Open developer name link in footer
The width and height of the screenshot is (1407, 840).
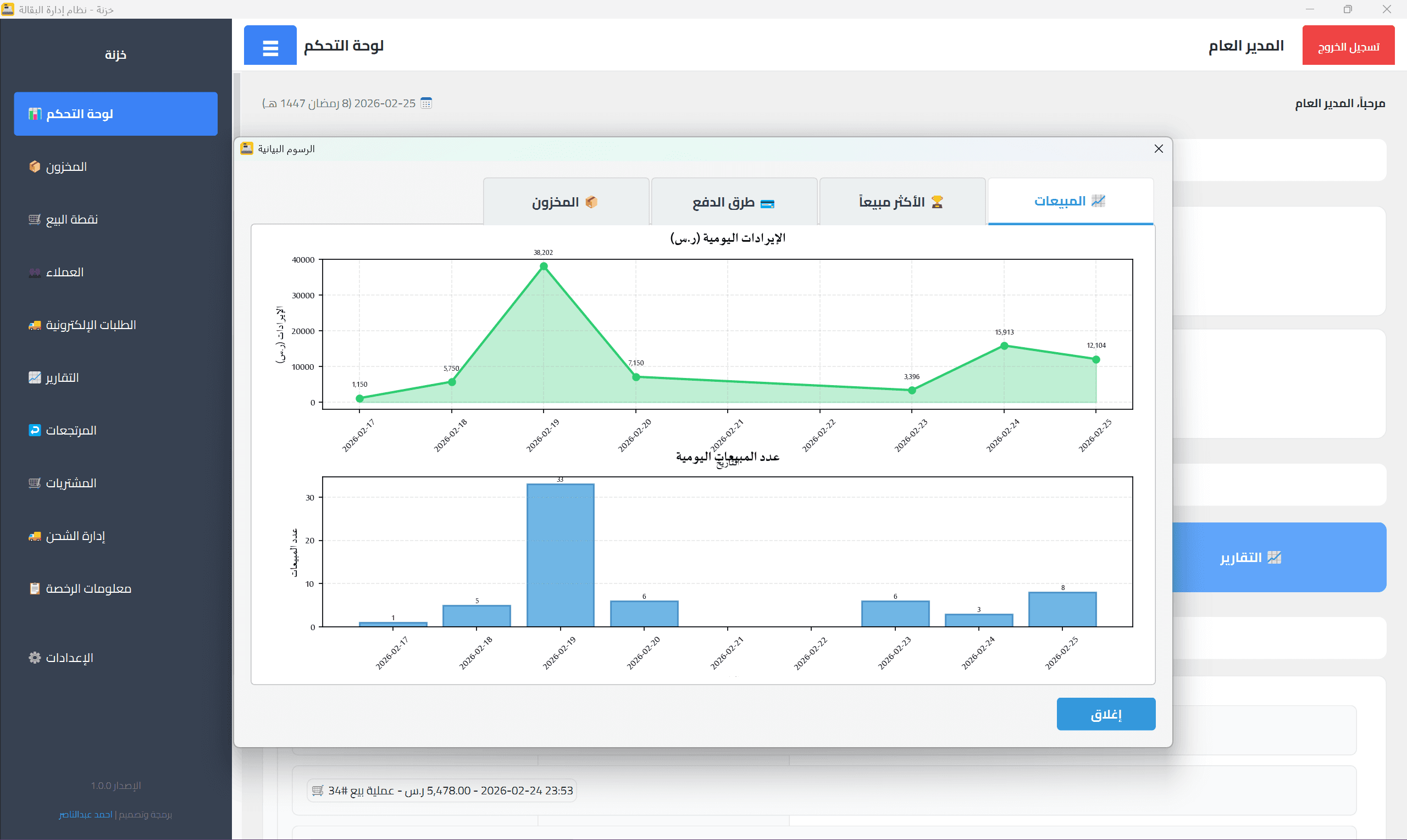click(86, 814)
